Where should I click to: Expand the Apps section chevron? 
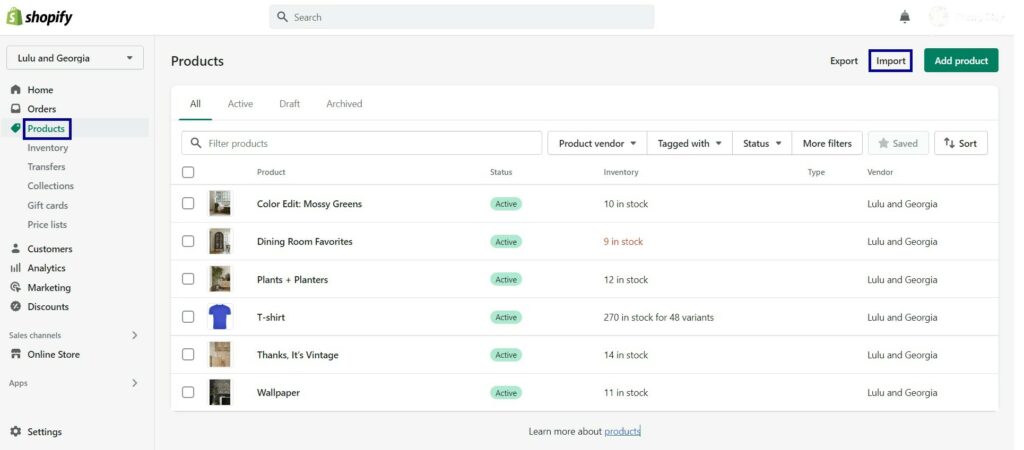pyautogui.click(x=135, y=383)
